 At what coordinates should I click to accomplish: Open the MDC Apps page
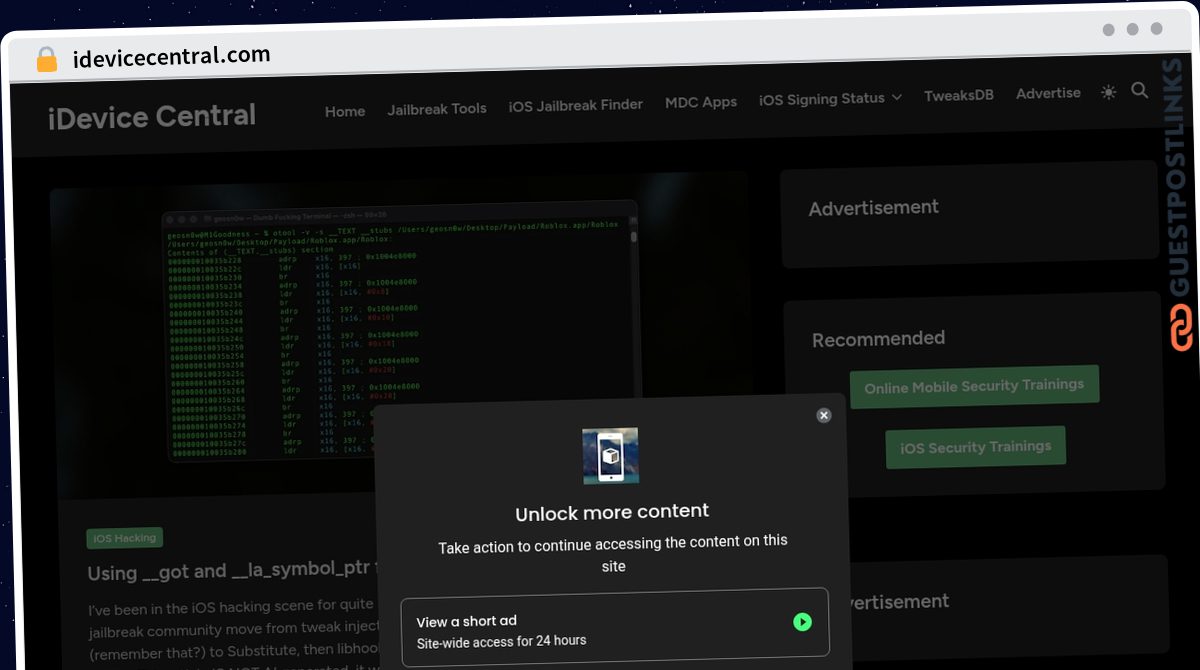[x=701, y=102]
